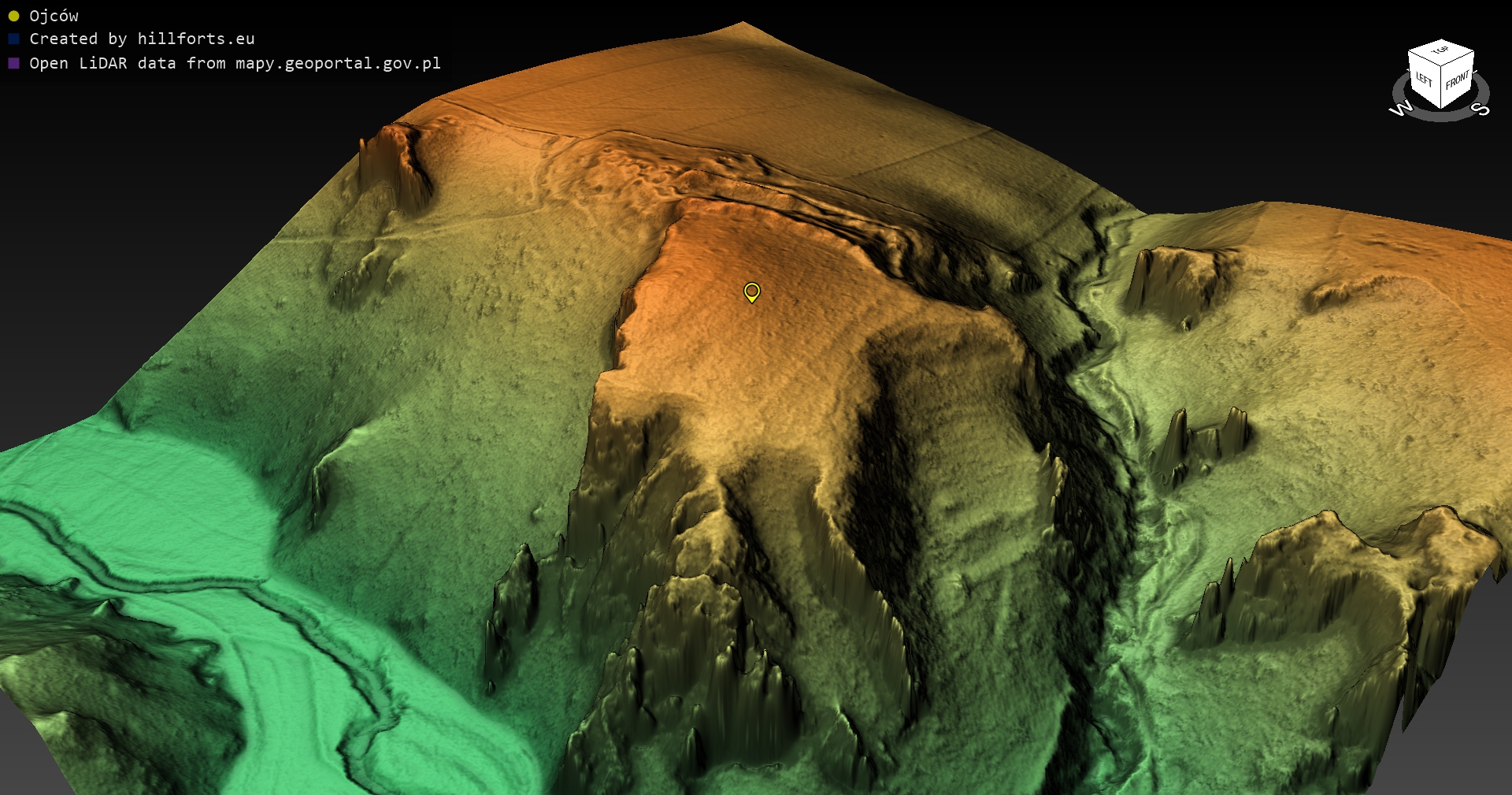The width and height of the screenshot is (1512, 795).
Task: Click the gray compass ring between W and S
Action: (x=1441, y=117)
